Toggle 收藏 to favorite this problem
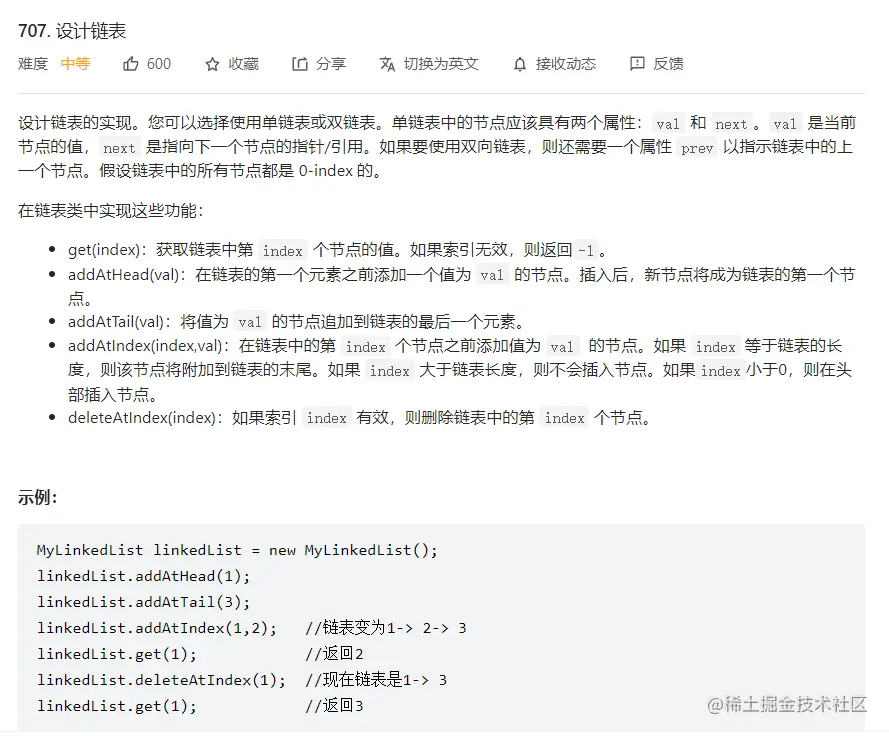Image resolution: width=889 pixels, height=736 pixels. pos(244,64)
